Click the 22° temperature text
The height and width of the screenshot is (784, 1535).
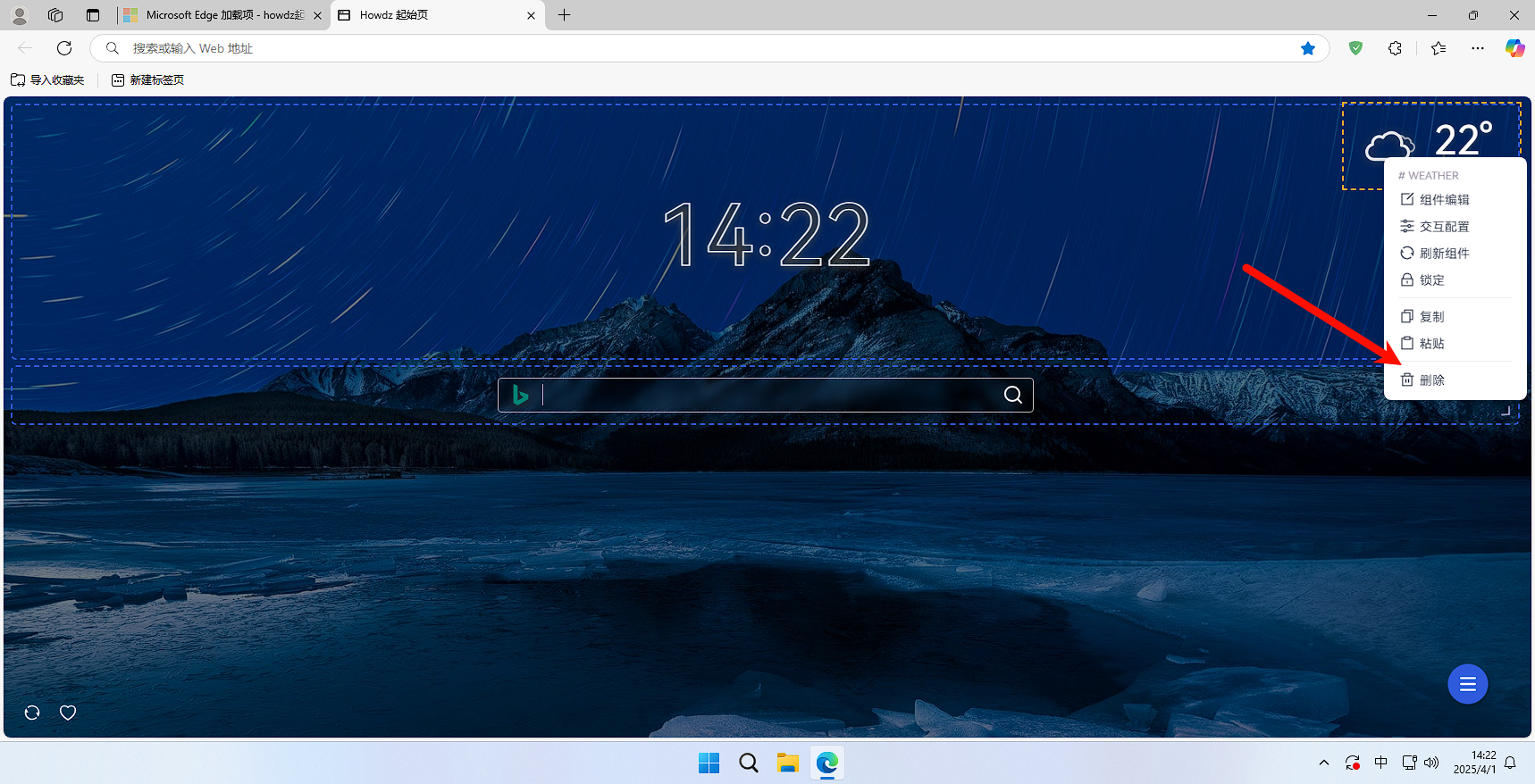coord(1464,139)
